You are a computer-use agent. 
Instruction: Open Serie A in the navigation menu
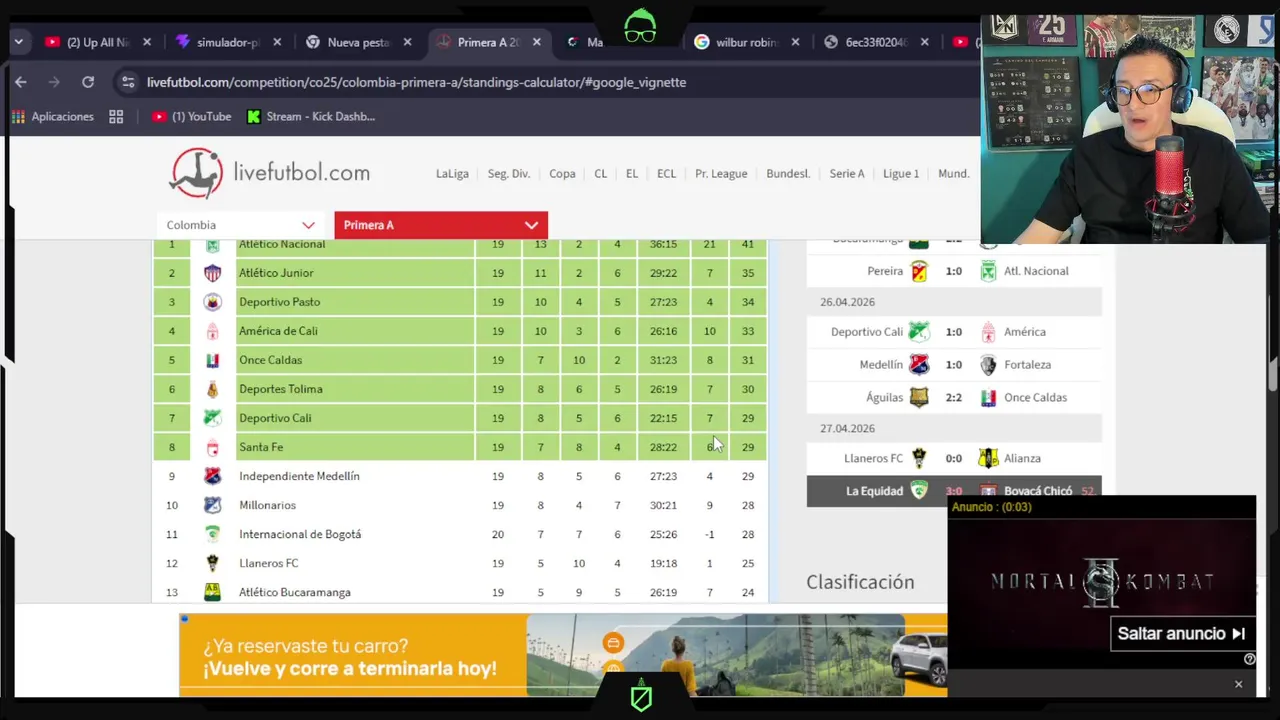click(x=847, y=174)
